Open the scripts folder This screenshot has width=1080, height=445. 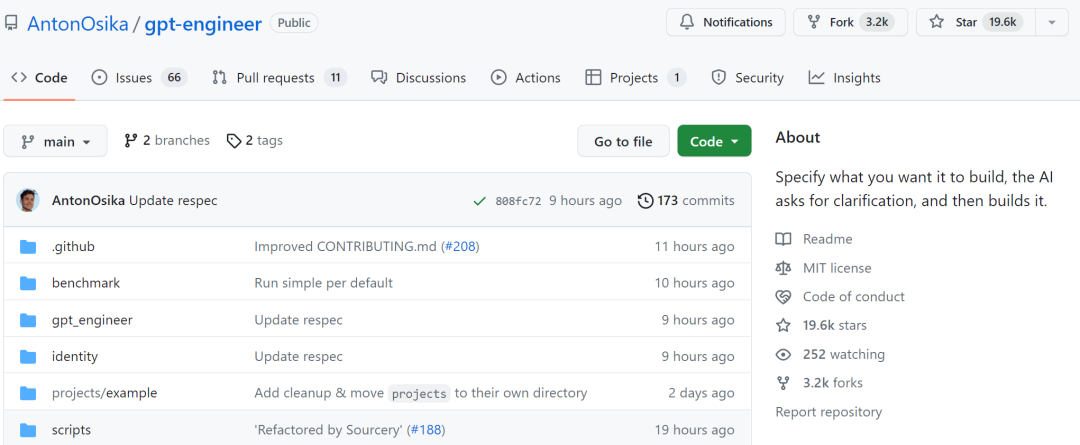(71, 430)
